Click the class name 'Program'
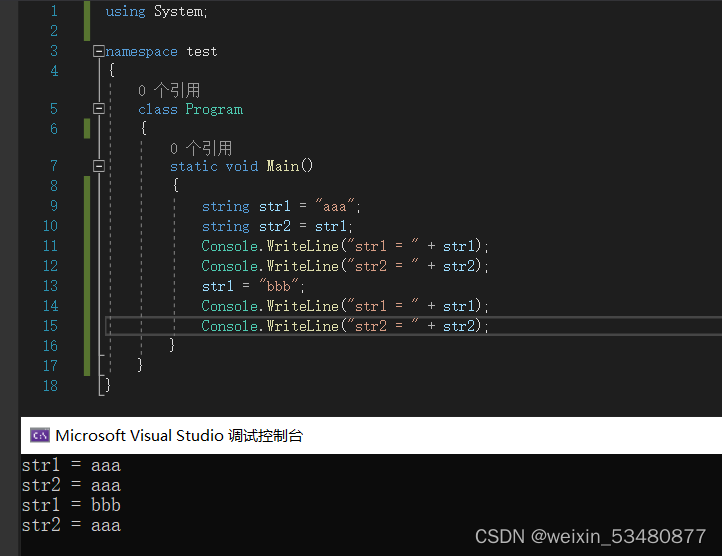The image size is (722, 556). pos(214,110)
